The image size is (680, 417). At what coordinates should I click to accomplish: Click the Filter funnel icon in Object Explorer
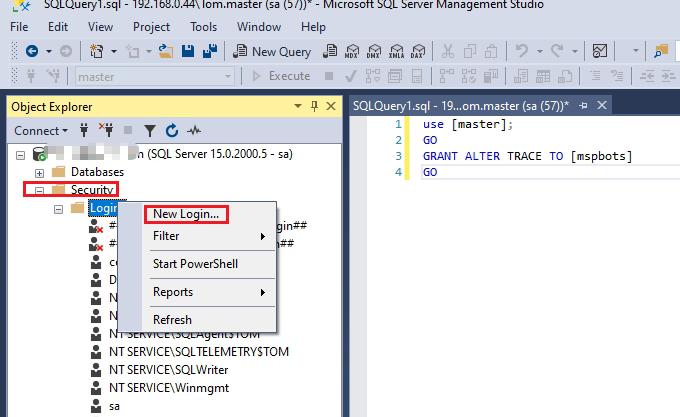tap(149, 130)
